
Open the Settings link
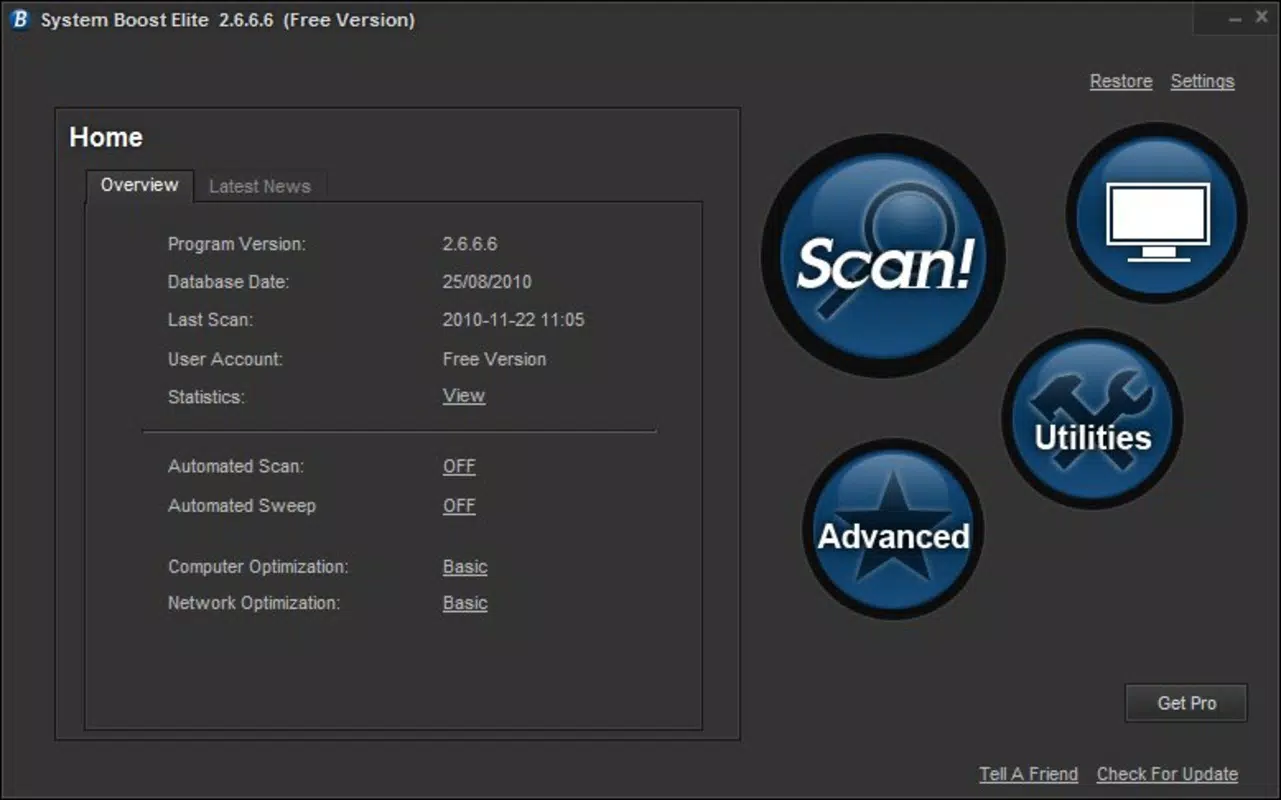pos(1202,81)
